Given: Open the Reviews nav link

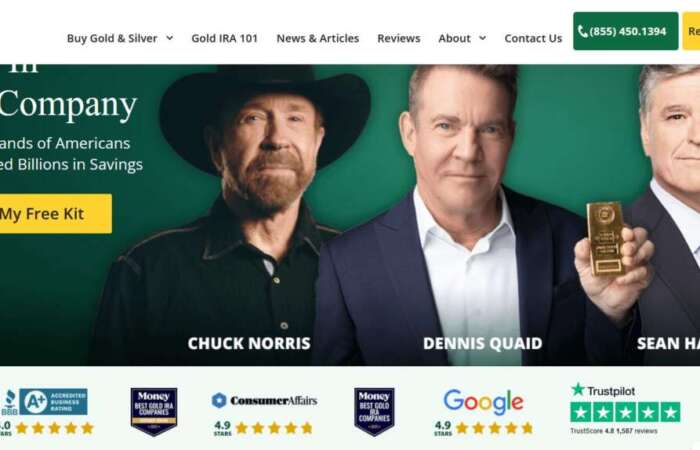Looking at the screenshot, I should [x=399, y=38].
